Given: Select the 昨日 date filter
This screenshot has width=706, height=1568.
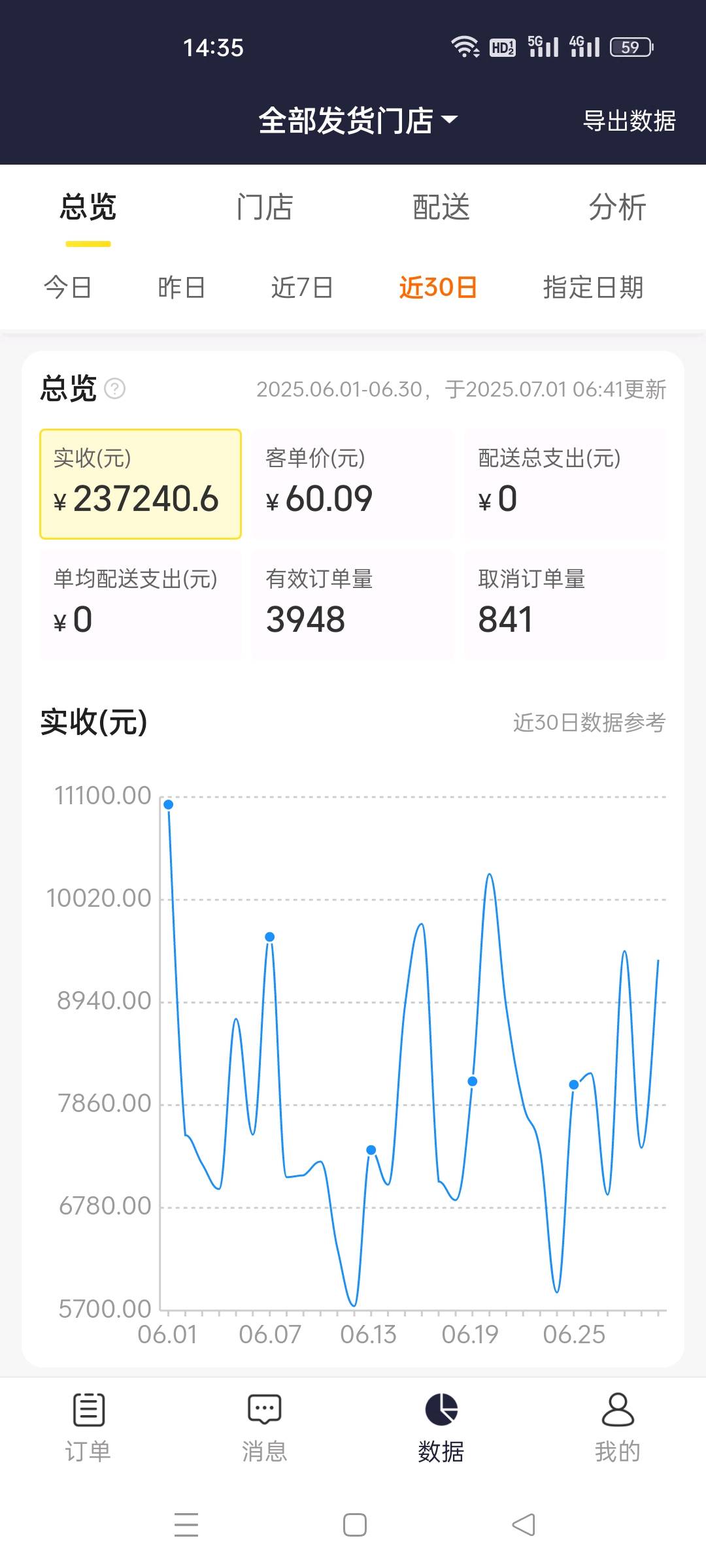Looking at the screenshot, I should point(182,287).
